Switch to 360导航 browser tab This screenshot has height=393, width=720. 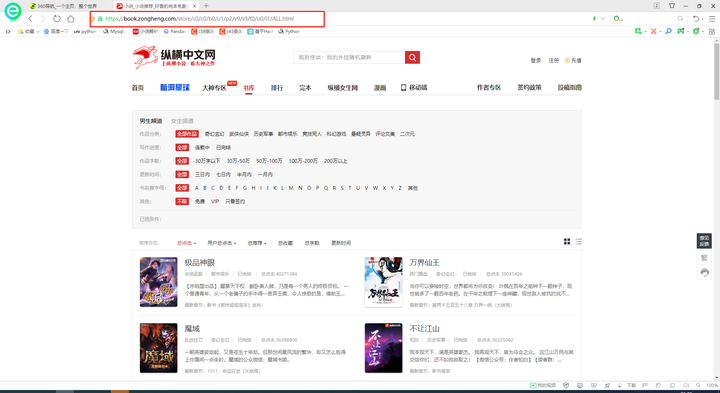click(62, 6)
